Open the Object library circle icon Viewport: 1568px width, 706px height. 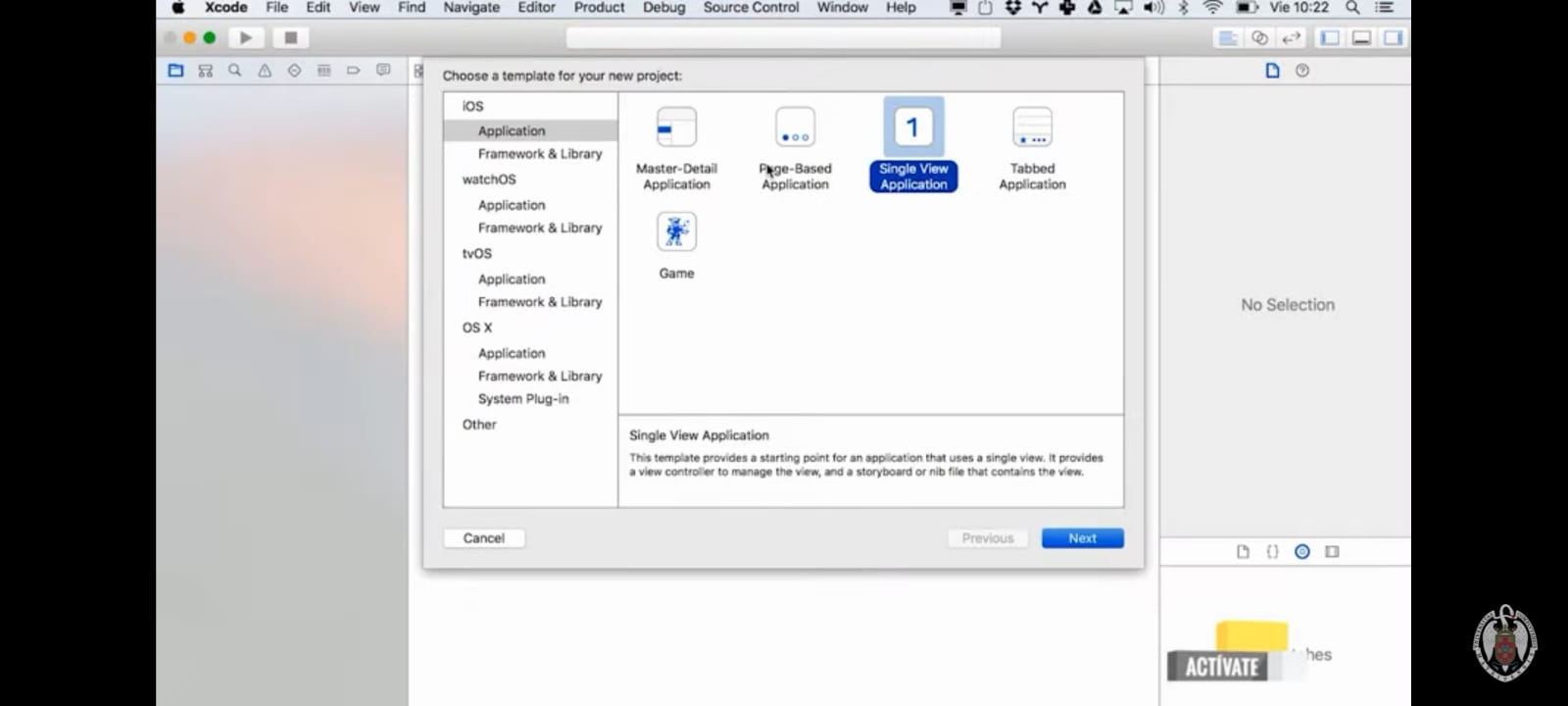[x=1301, y=552]
